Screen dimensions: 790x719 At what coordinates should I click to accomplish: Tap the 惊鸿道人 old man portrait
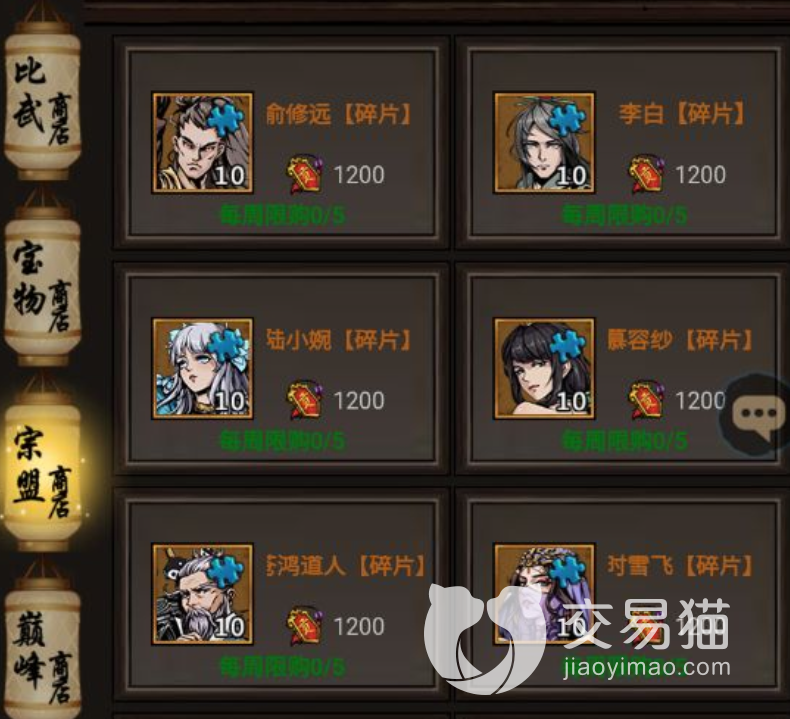202,594
